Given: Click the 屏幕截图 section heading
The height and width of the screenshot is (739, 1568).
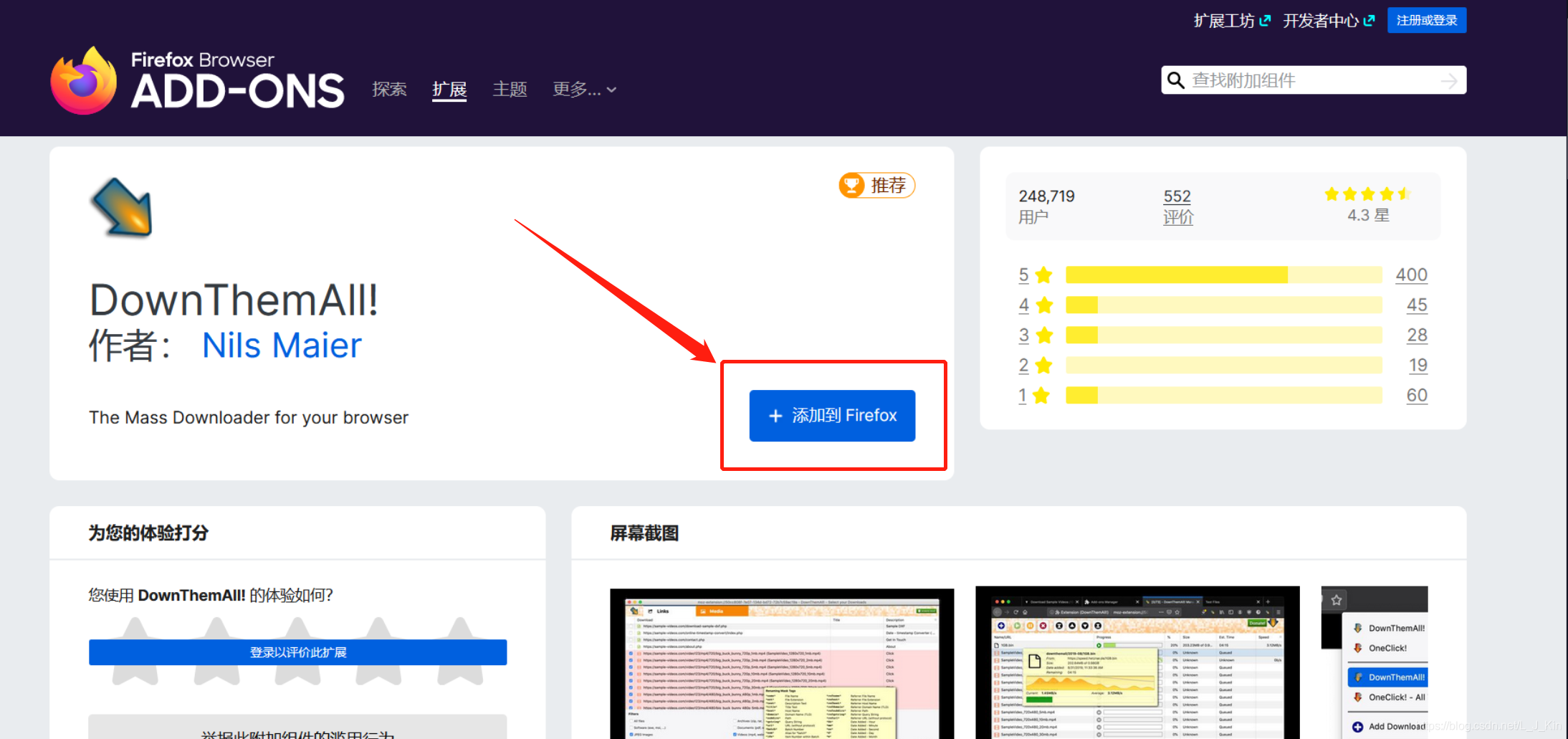Looking at the screenshot, I should pos(644,533).
